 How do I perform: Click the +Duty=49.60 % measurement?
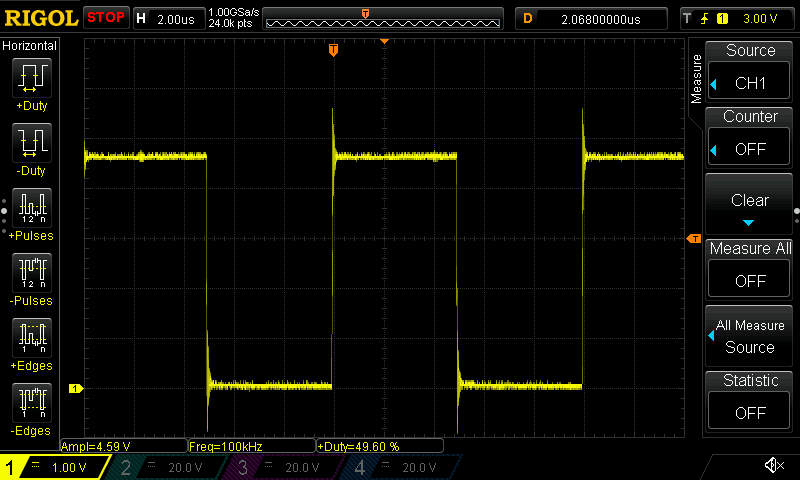pos(380,446)
